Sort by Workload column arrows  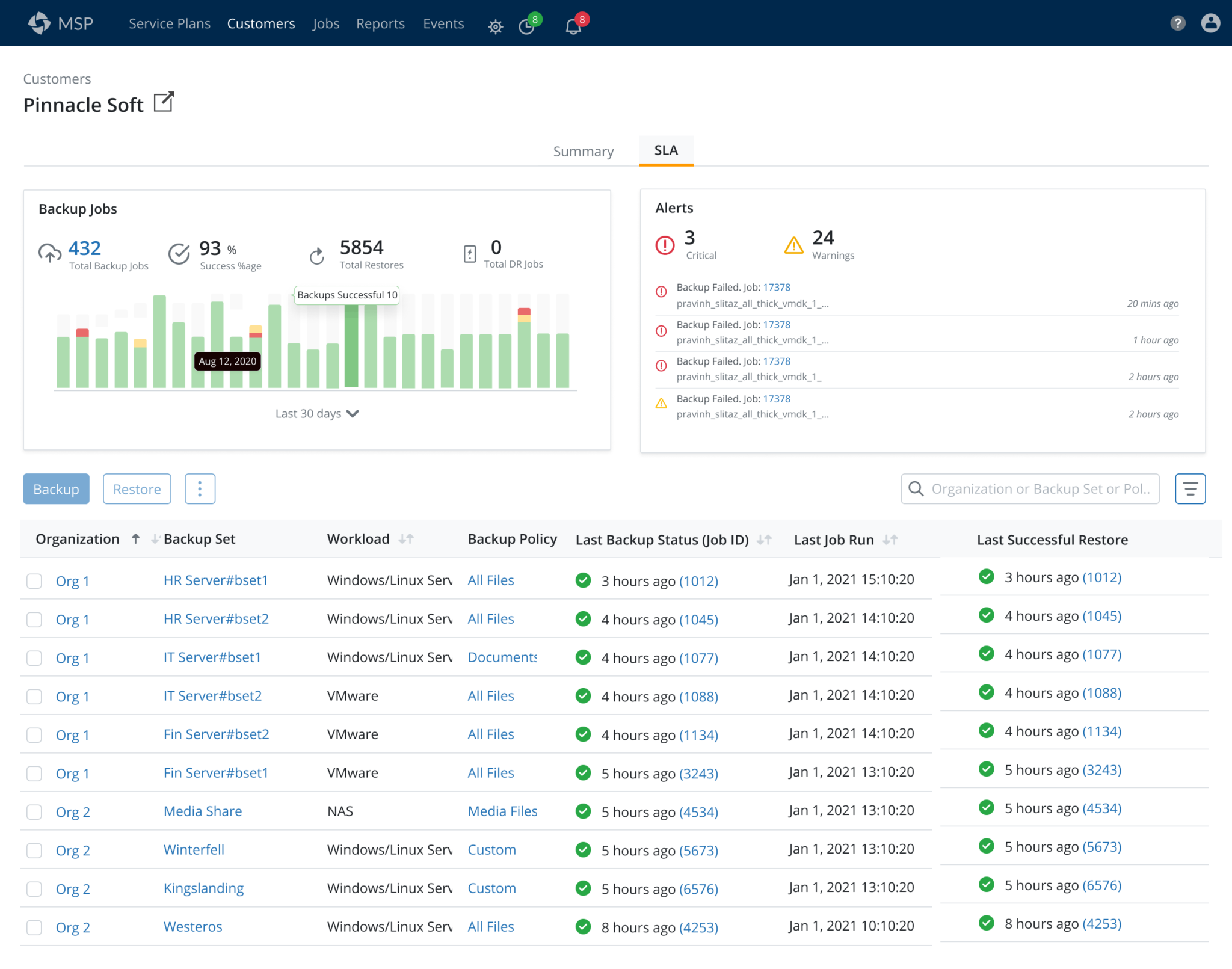(406, 539)
